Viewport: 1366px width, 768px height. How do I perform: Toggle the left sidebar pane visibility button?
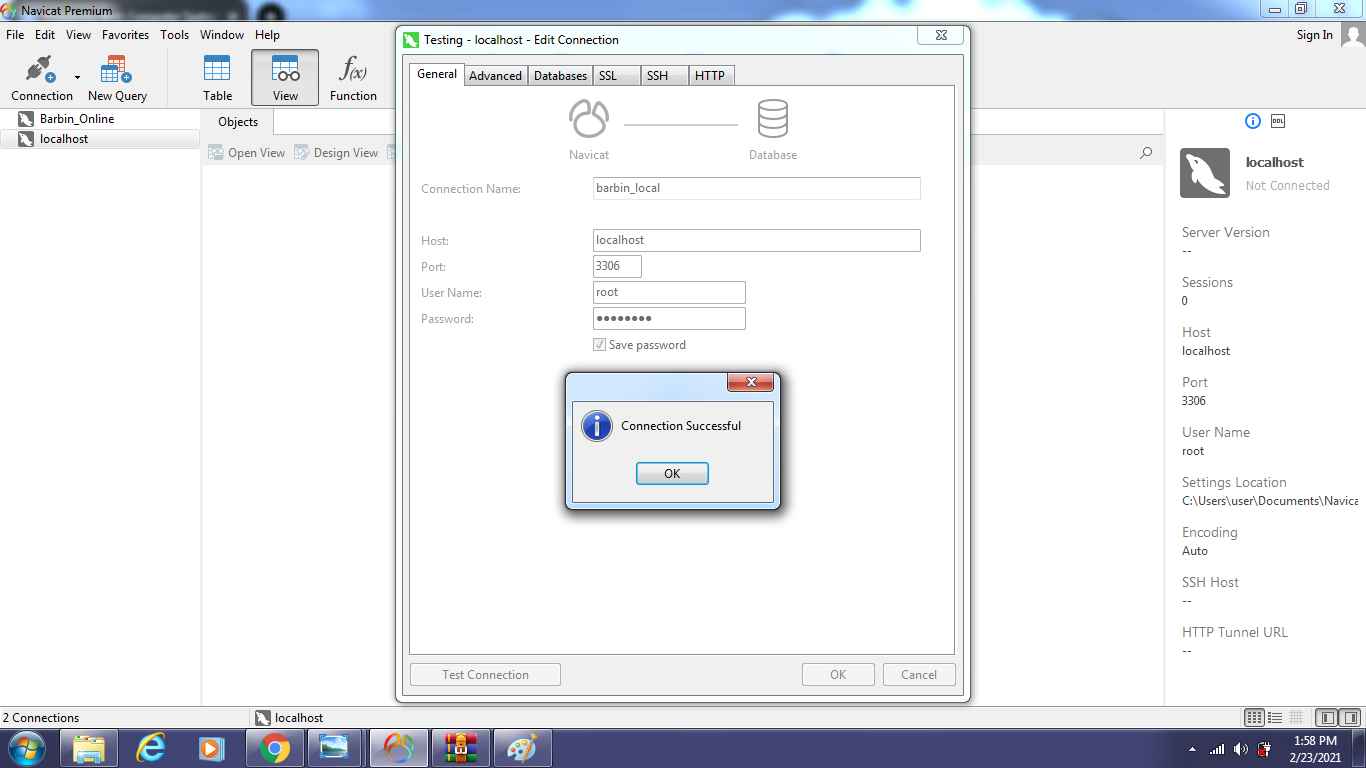1327,717
